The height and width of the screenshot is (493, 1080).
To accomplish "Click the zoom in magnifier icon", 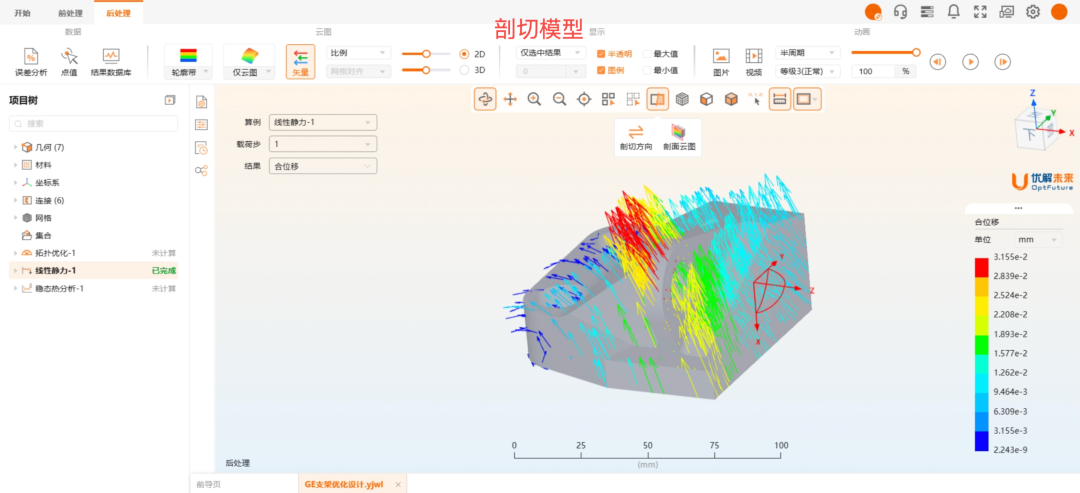I will point(535,99).
